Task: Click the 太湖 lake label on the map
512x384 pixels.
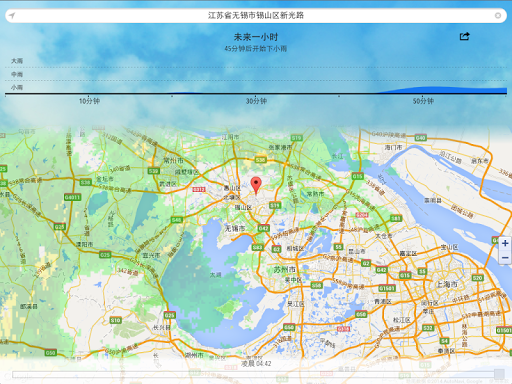Action: [215, 275]
